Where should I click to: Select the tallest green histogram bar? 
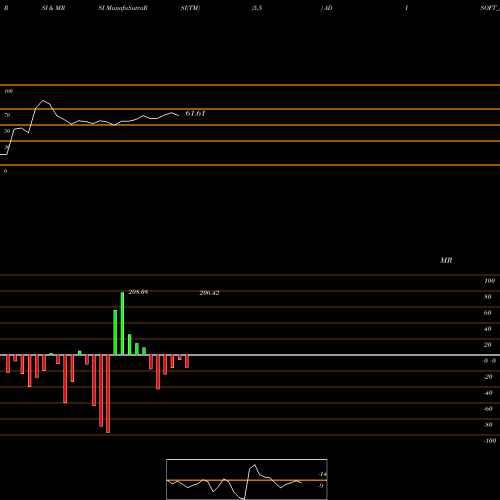point(122,324)
